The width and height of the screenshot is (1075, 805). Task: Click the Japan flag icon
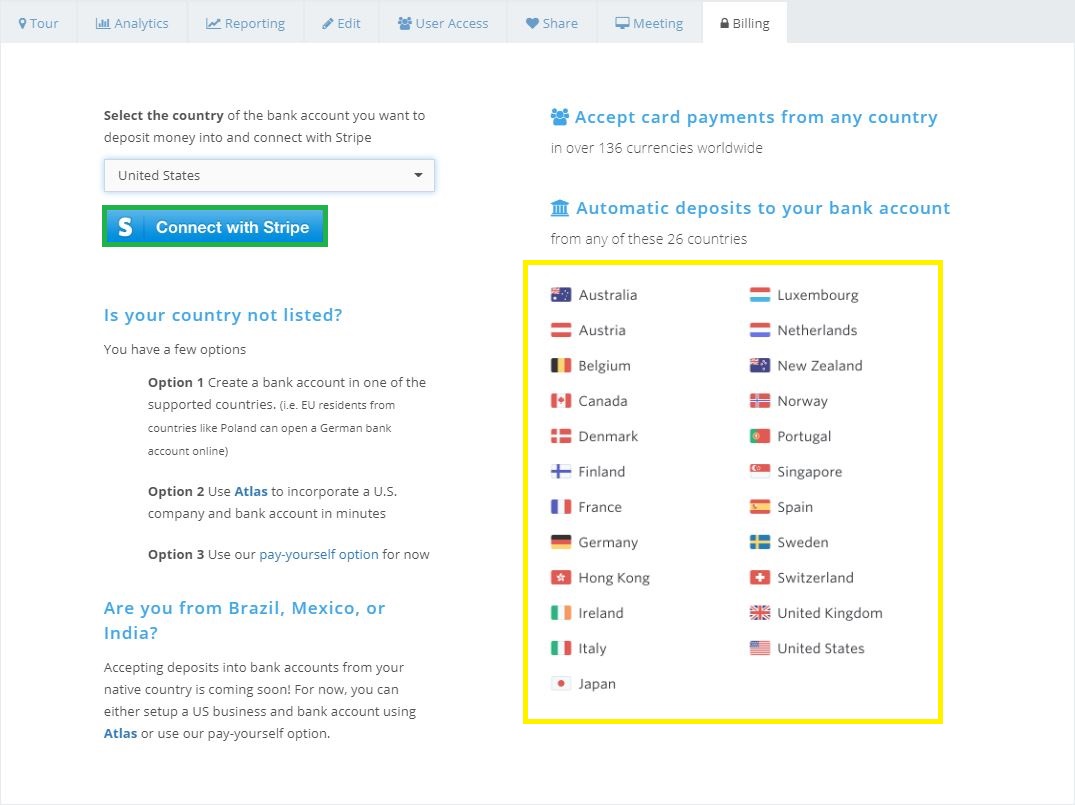click(561, 684)
